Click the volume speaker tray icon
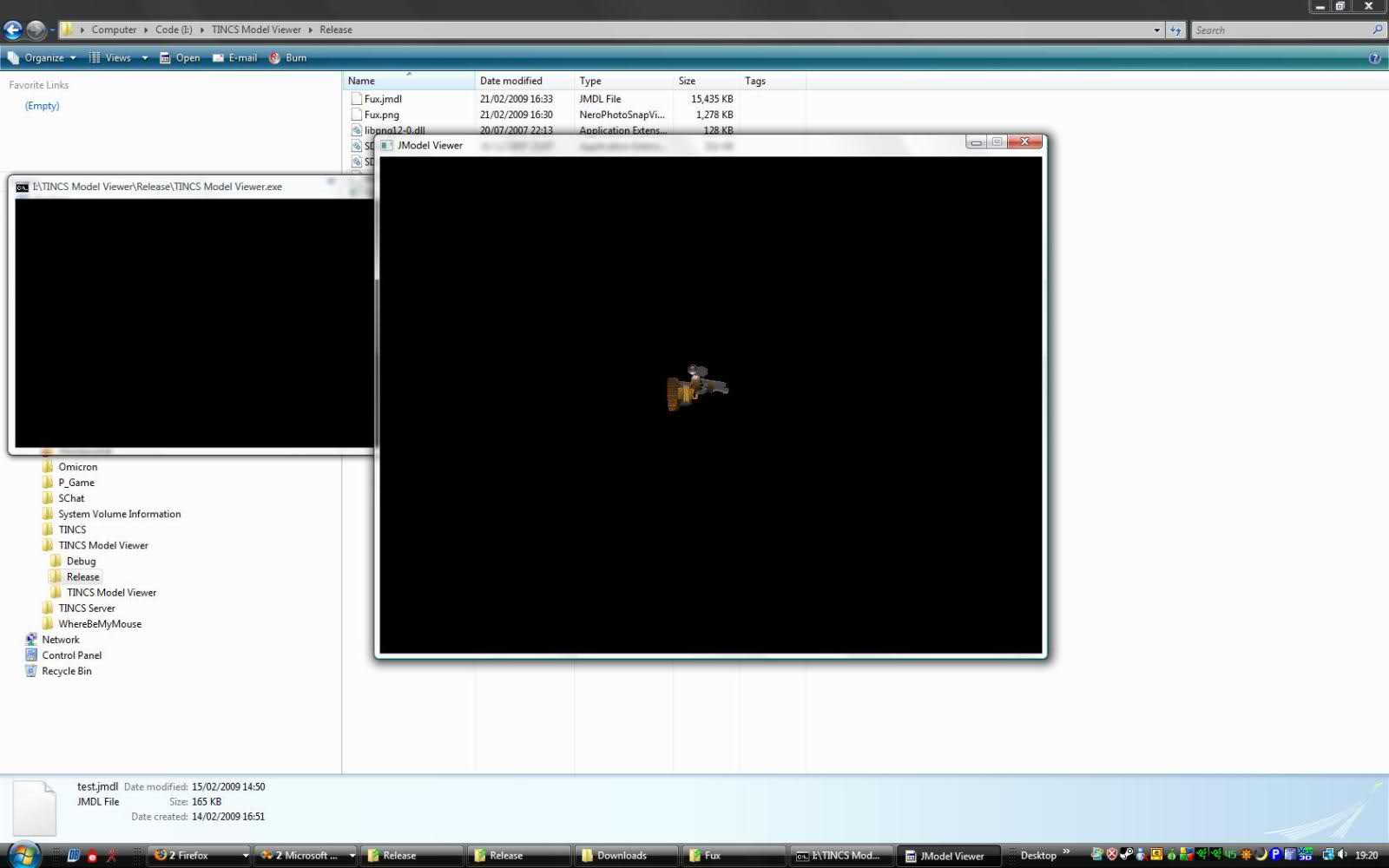Image resolution: width=1389 pixels, height=868 pixels. pyautogui.click(x=1342, y=855)
